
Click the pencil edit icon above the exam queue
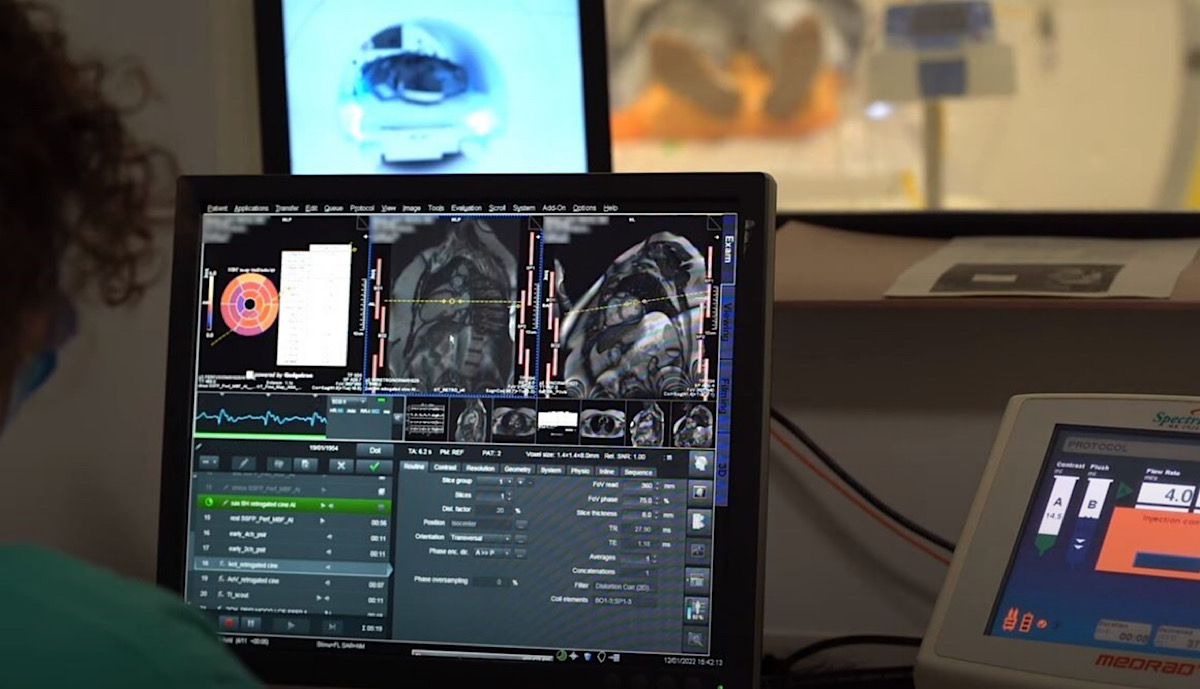[x=243, y=463]
